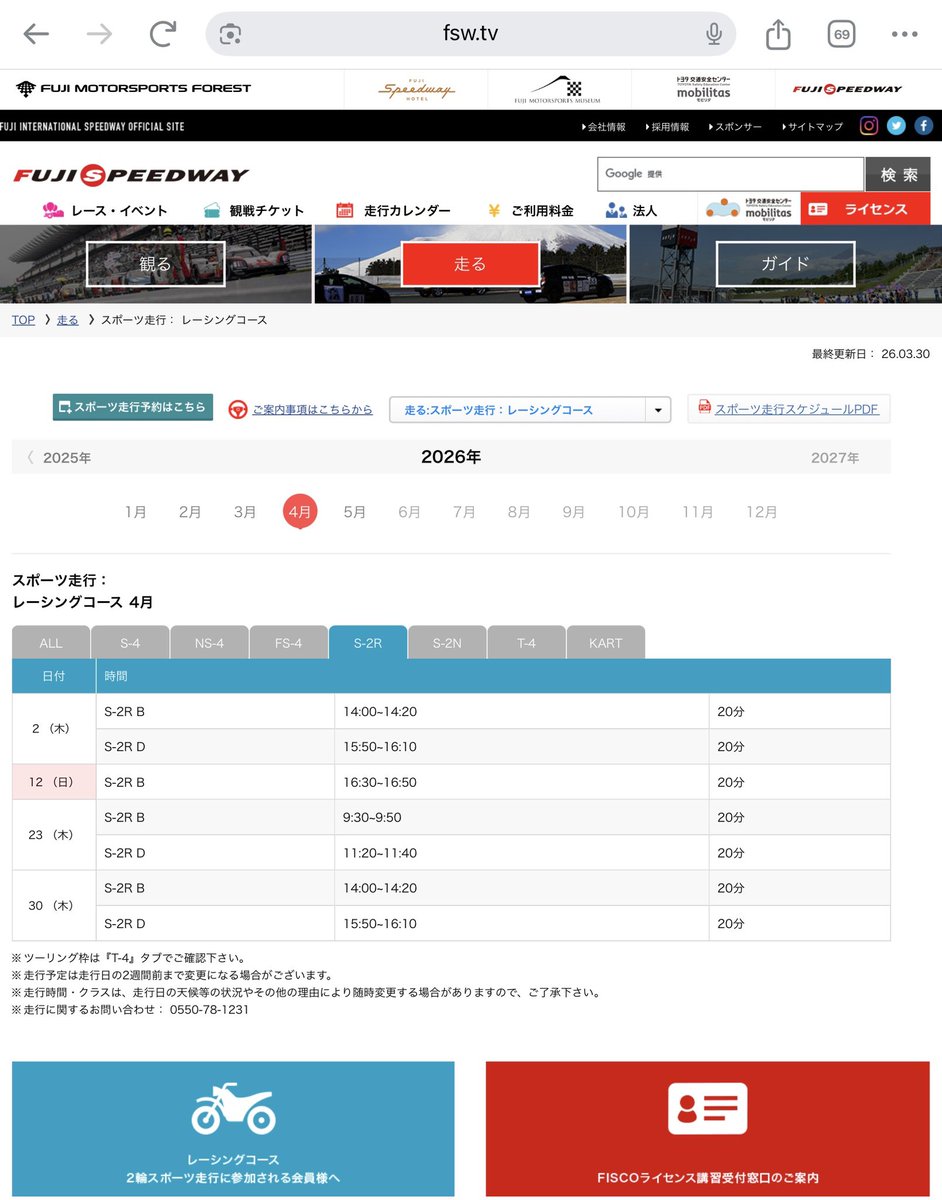Open the Instagram icon link
This screenshot has width=942, height=1200.
pyautogui.click(x=870, y=126)
